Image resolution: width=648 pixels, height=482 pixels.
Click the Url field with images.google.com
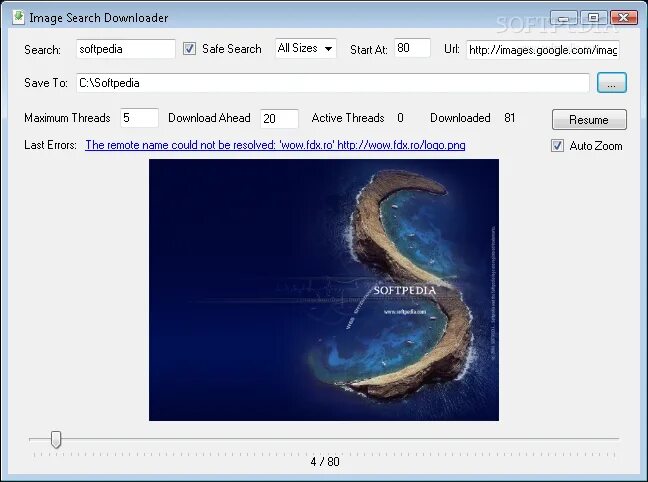point(543,50)
